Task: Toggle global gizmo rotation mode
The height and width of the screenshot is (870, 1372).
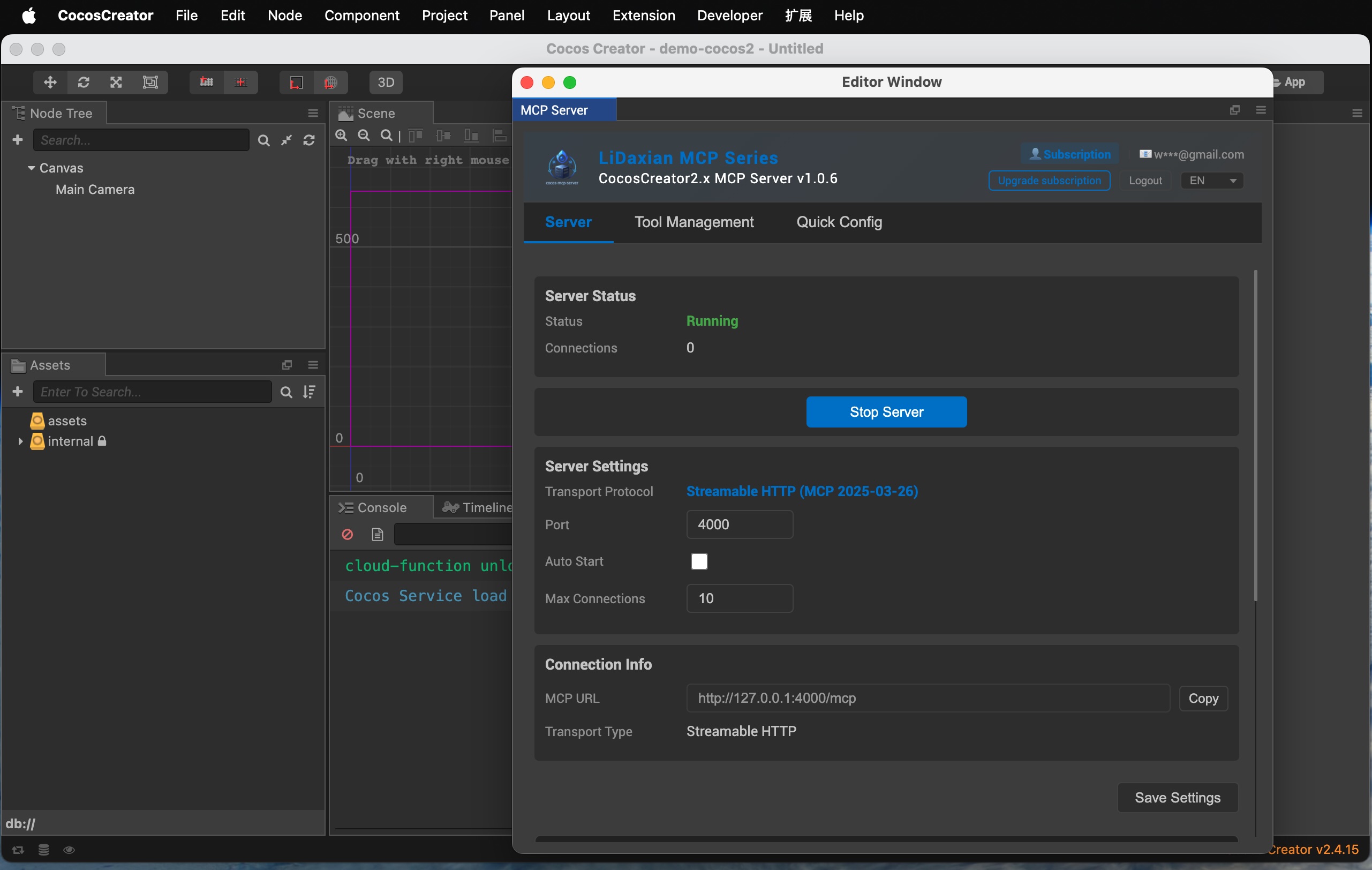Action: coord(330,82)
